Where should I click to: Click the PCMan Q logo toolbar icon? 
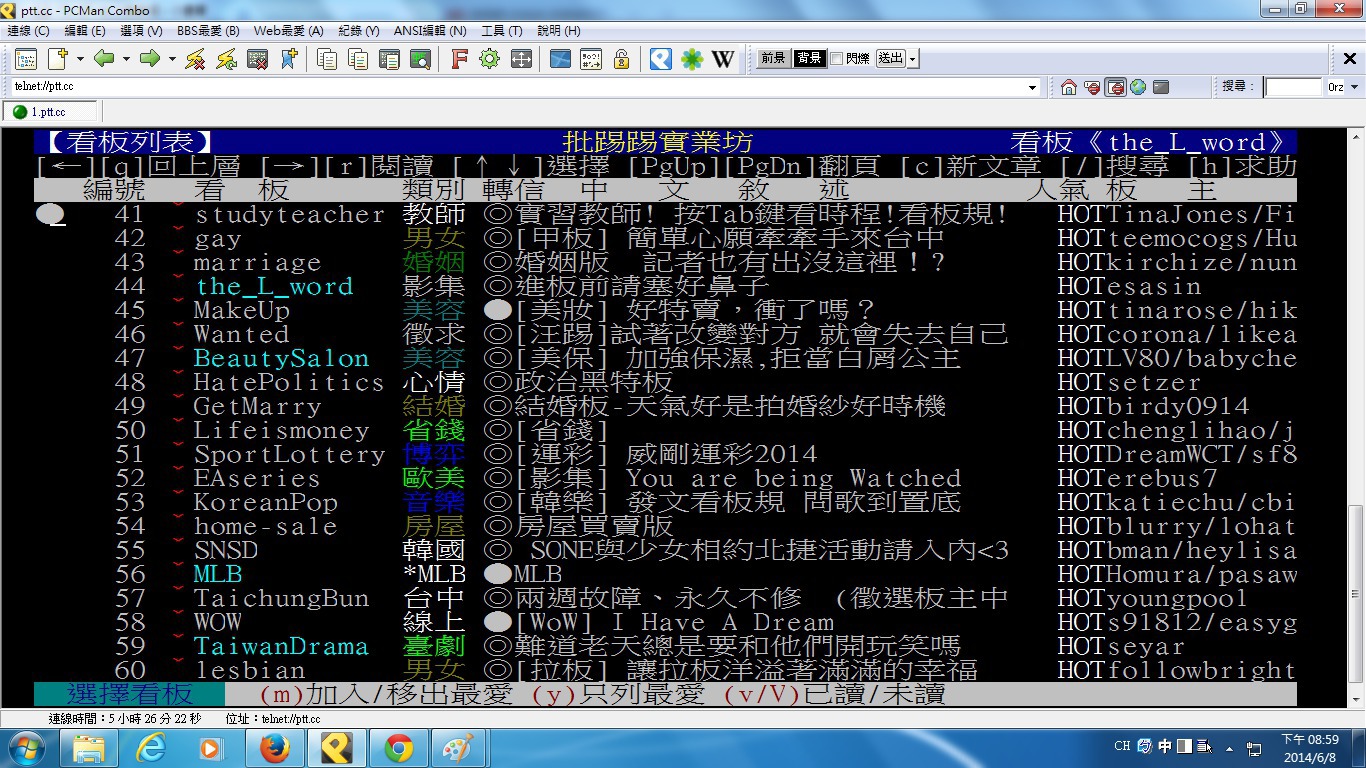660,59
